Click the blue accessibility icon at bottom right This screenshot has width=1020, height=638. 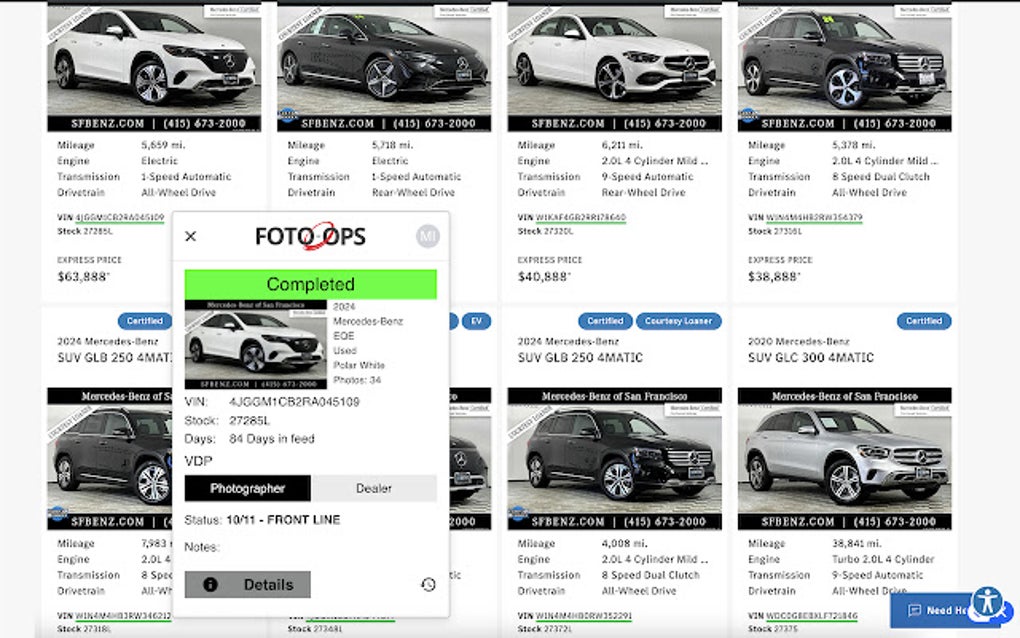(x=989, y=600)
